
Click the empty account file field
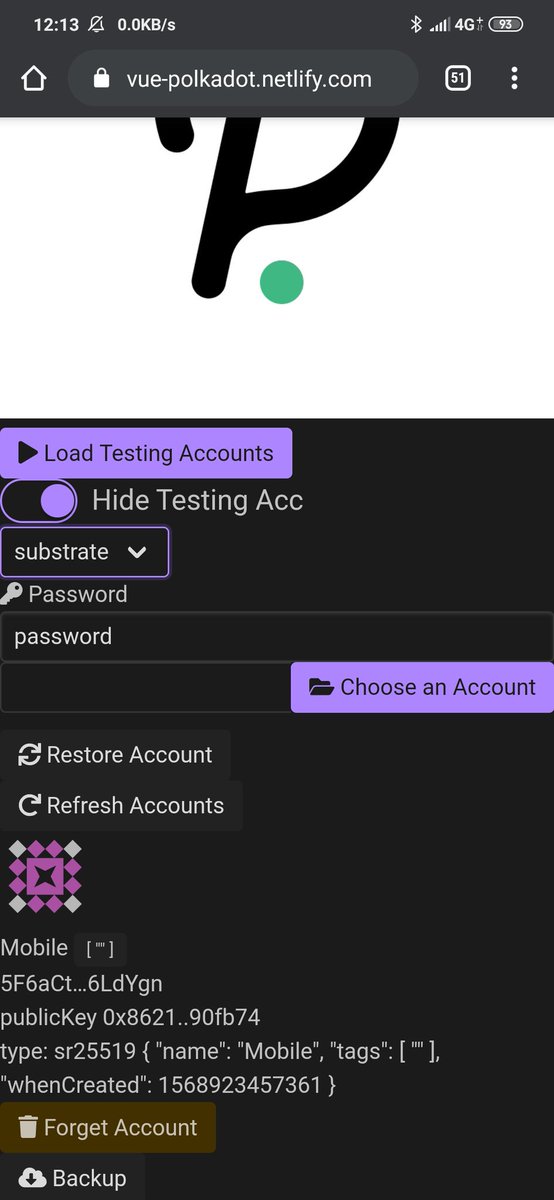[146, 687]
